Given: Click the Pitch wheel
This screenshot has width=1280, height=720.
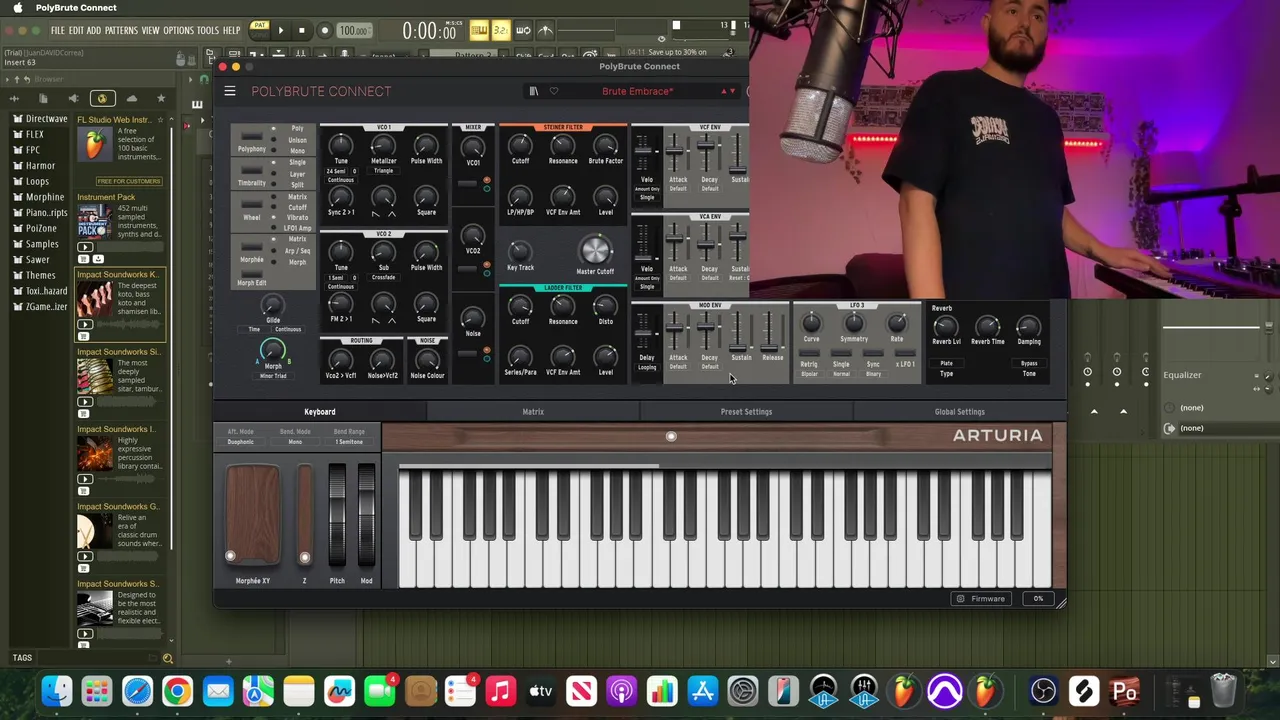Looking at the screenshot, I should (337, 517).
